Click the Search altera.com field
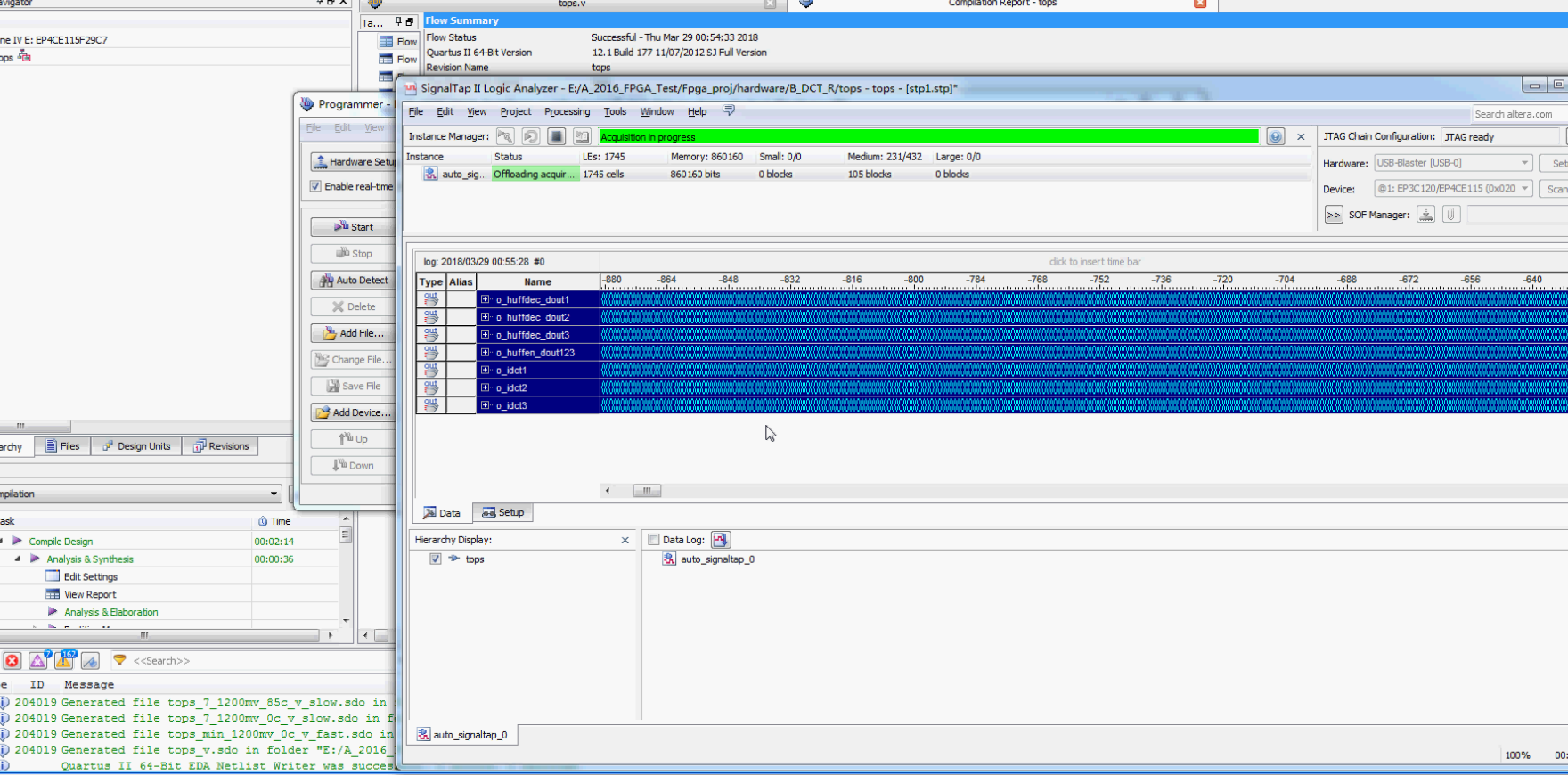 point(1519,114)
